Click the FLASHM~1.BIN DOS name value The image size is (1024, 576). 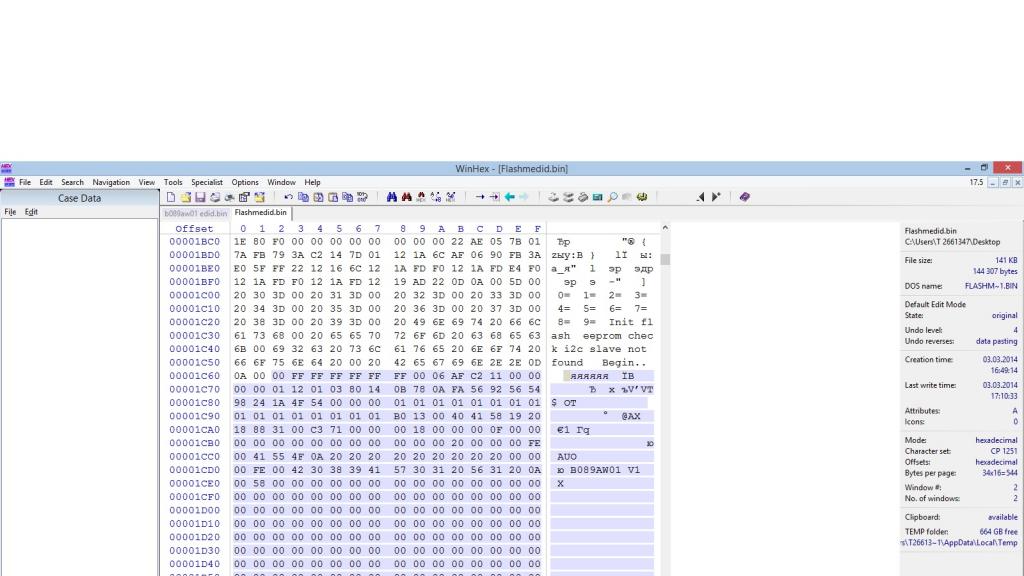pos(991,286)
